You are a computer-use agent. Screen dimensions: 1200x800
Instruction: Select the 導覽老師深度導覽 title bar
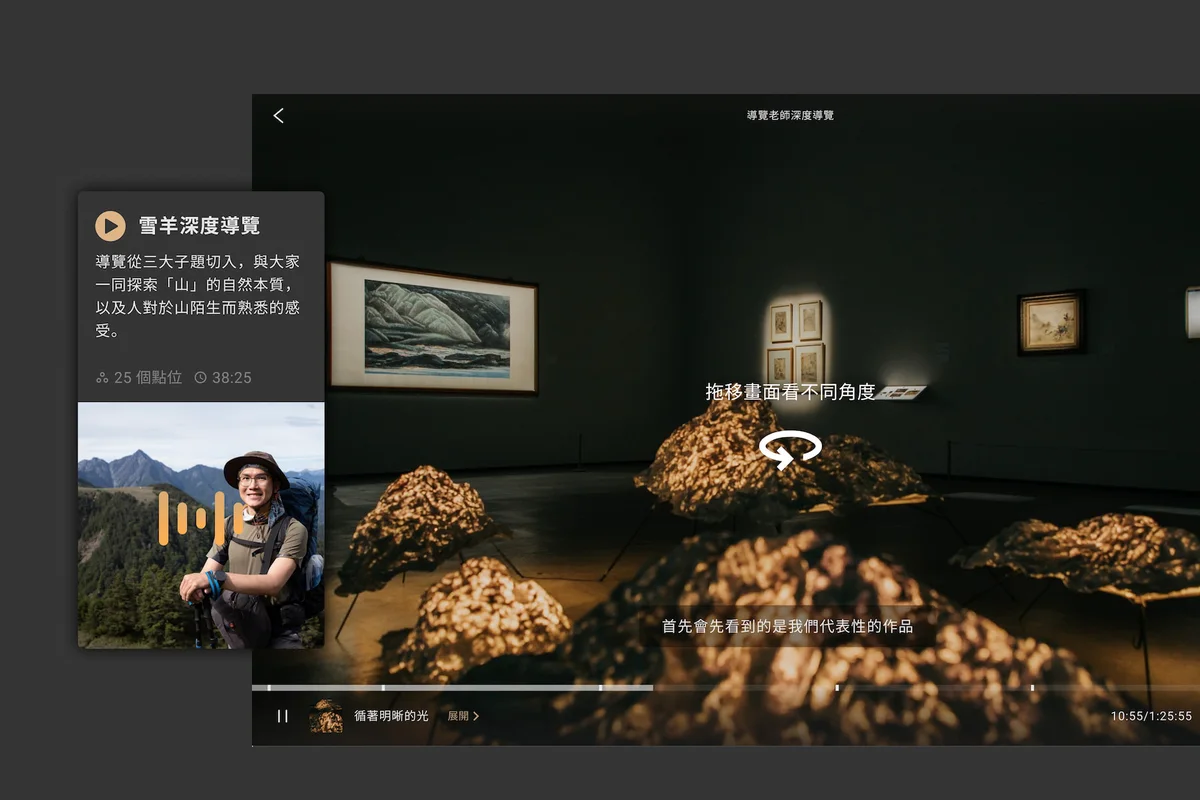click(x=789, y=116)
